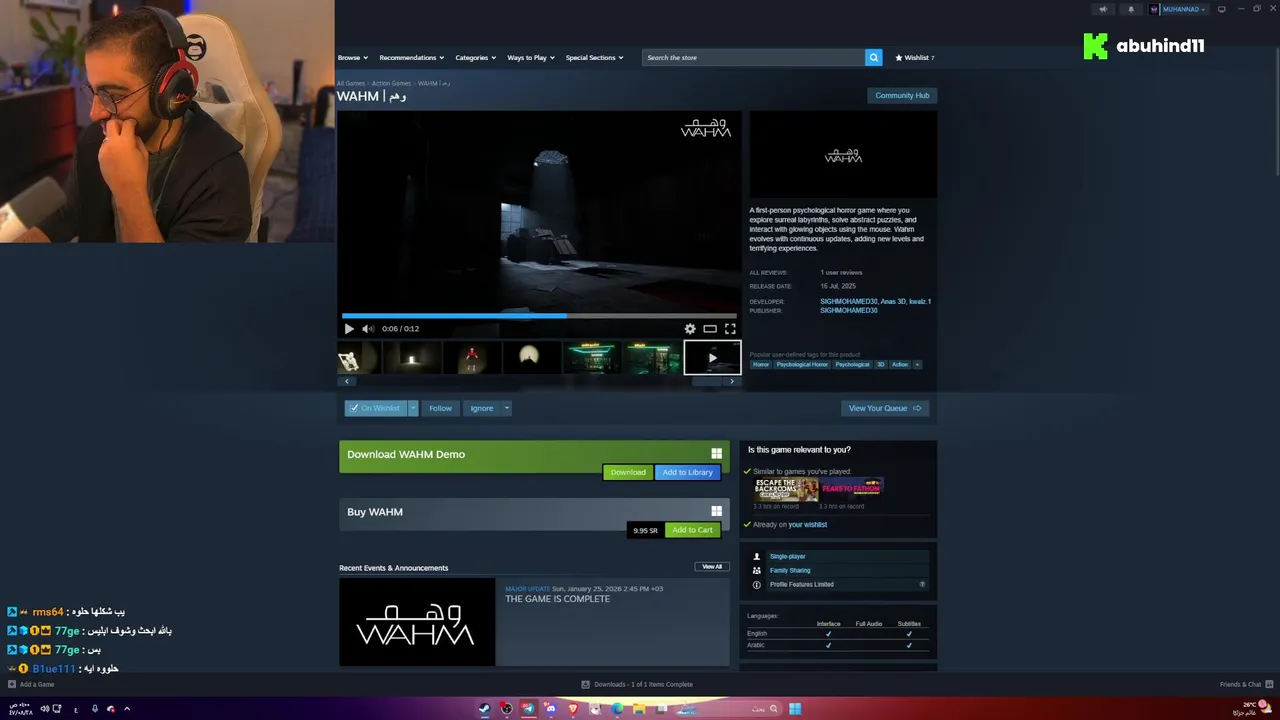View All recent events

pos(712,567)
